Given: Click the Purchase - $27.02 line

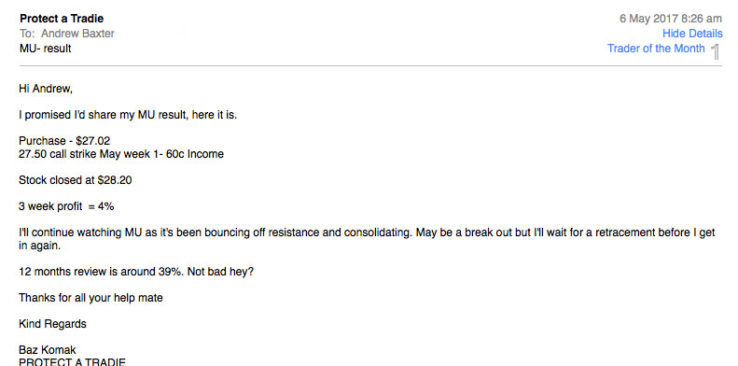Looking at the screenshot, I should click(64, 141).
